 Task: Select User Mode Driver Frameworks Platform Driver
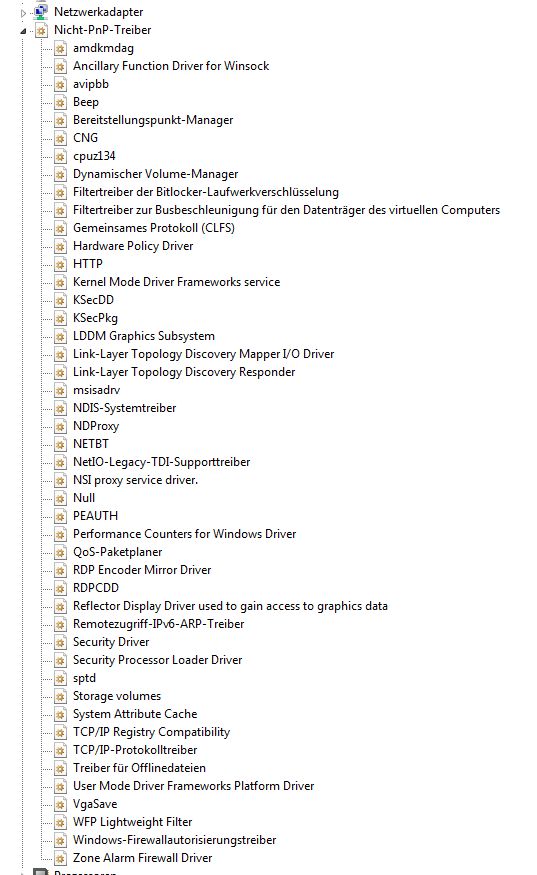(x=193, y=786)
